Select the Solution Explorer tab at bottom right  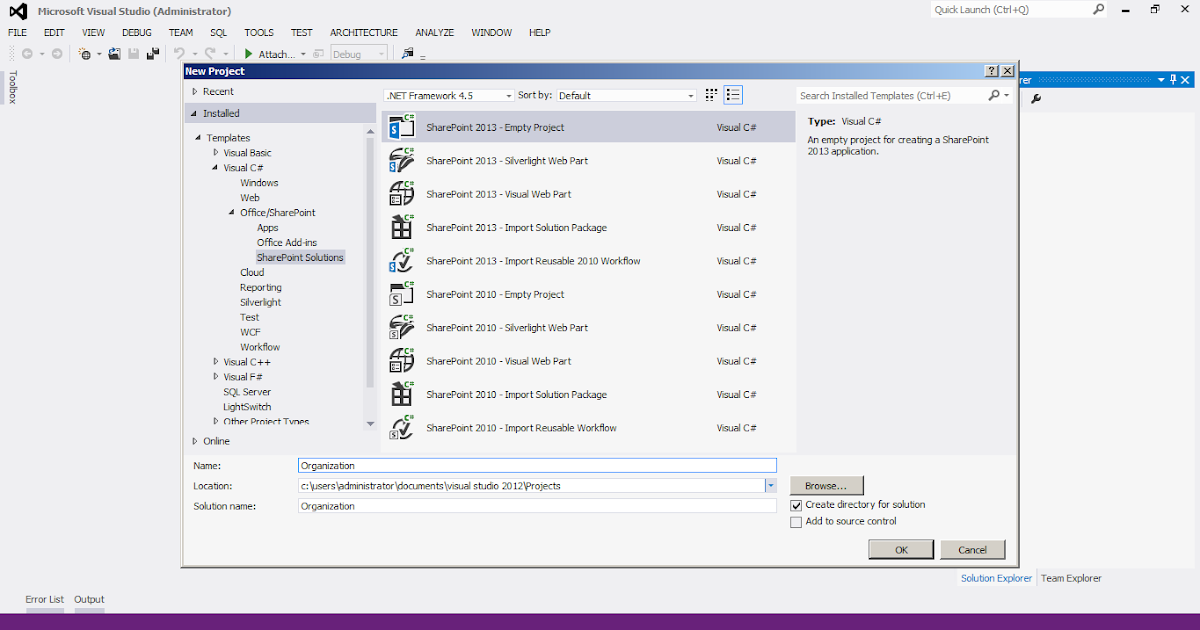995,577
